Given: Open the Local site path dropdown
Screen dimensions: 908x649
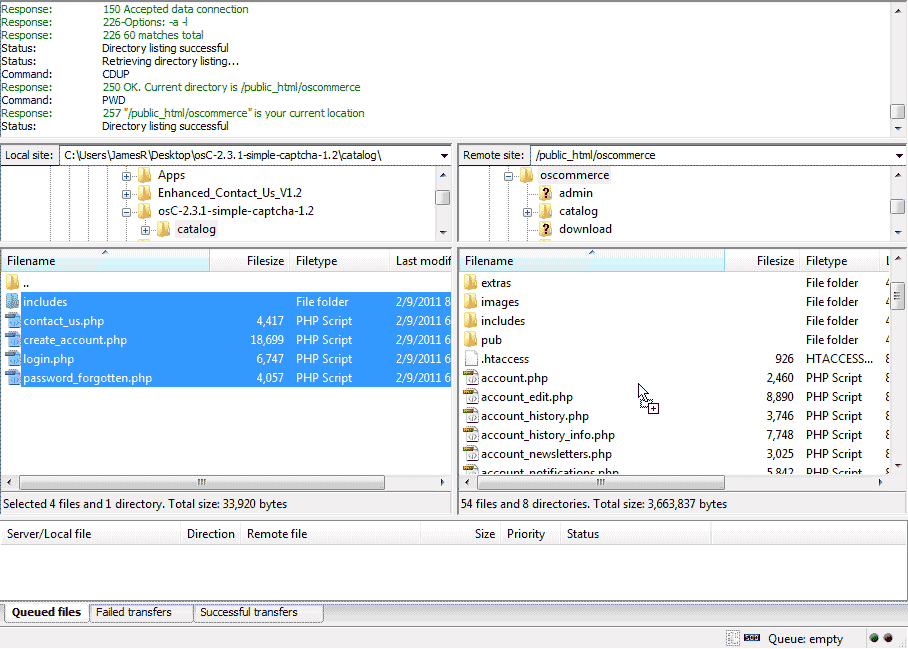Looking at the screenshot, I should [x=444, y=155].
